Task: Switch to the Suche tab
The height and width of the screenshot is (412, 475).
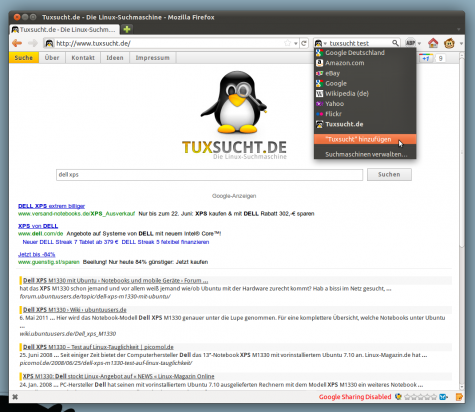Action: tap(23, 58)
